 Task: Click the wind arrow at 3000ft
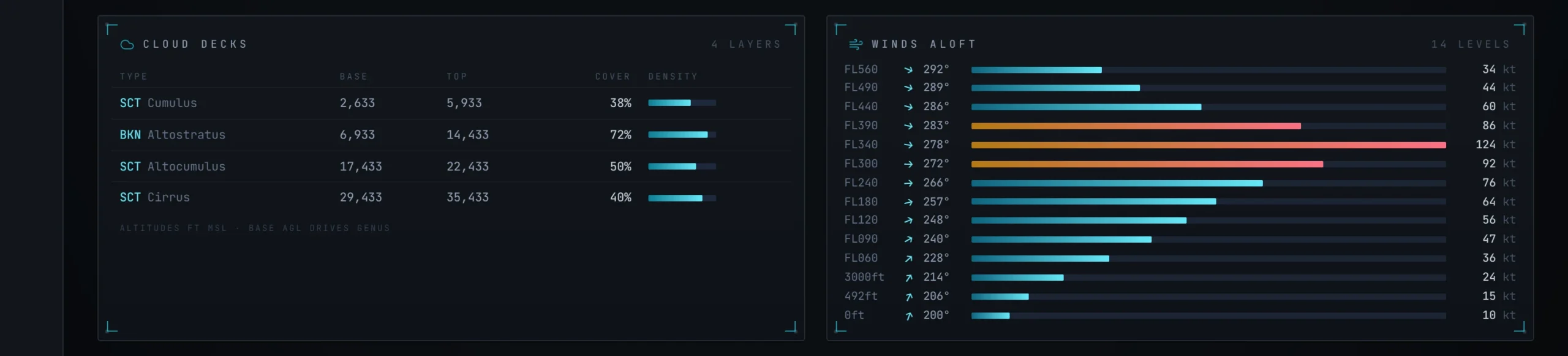pos(908,278)
